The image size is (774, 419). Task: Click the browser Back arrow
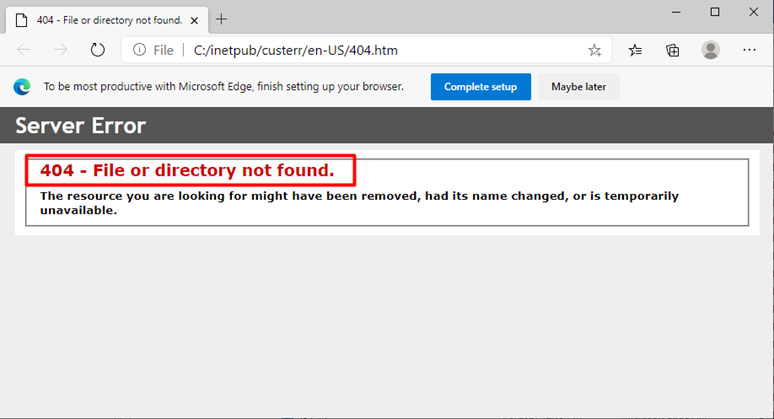tap(24, 50)
